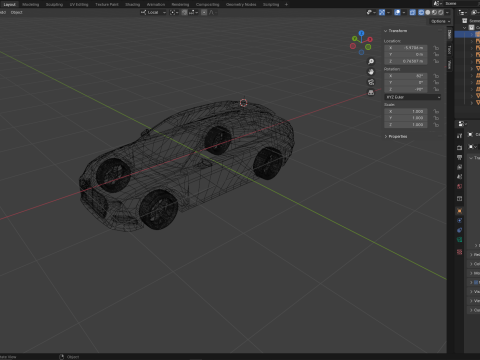The image size is (480, 360).
Task: Edit the Location X value field
Action: 406,48
